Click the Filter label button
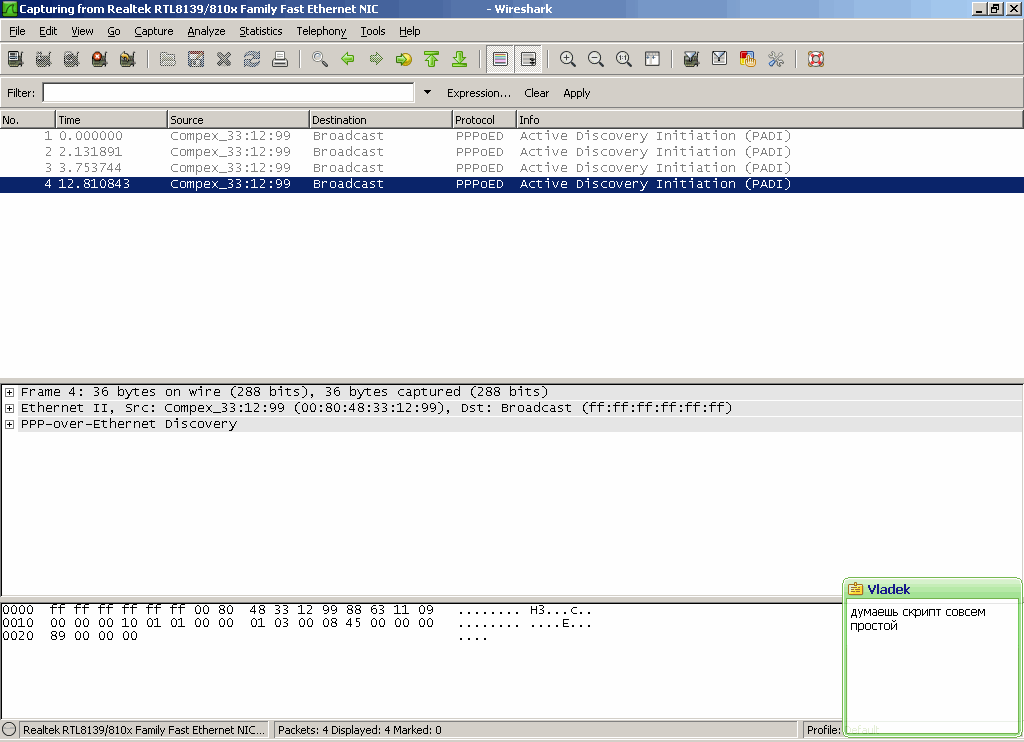Image resolution: width=1024 pixels, height=742 pixels. [x=21, y=93]
